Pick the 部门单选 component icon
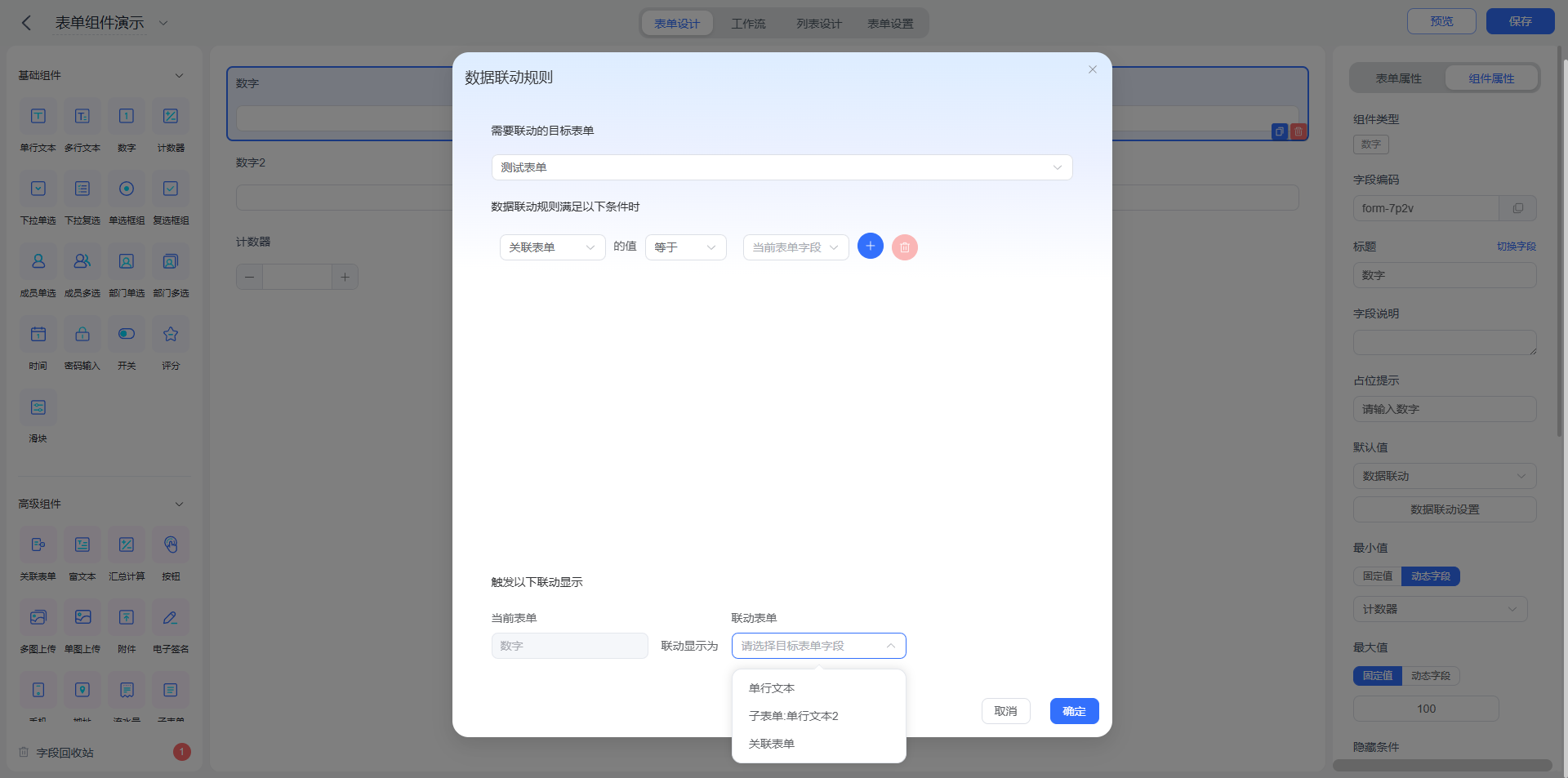The height and width of the screenshot is (778, 1568). 127,261
